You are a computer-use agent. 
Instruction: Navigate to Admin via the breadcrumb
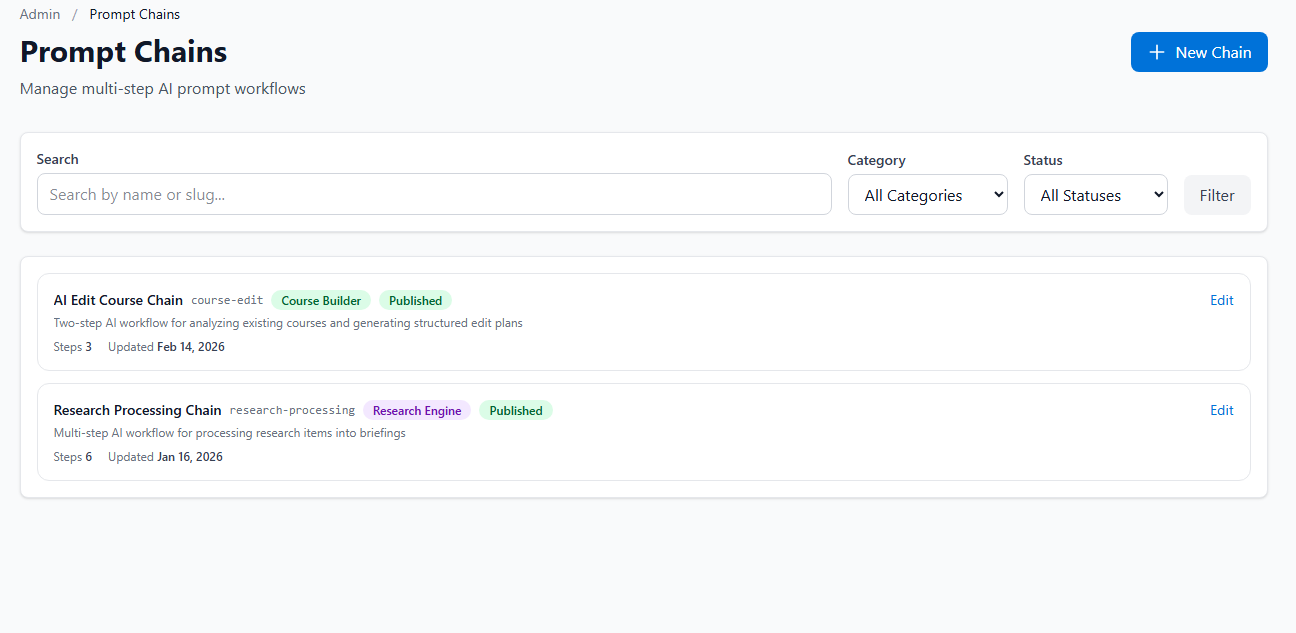click(x=39, y=14)
